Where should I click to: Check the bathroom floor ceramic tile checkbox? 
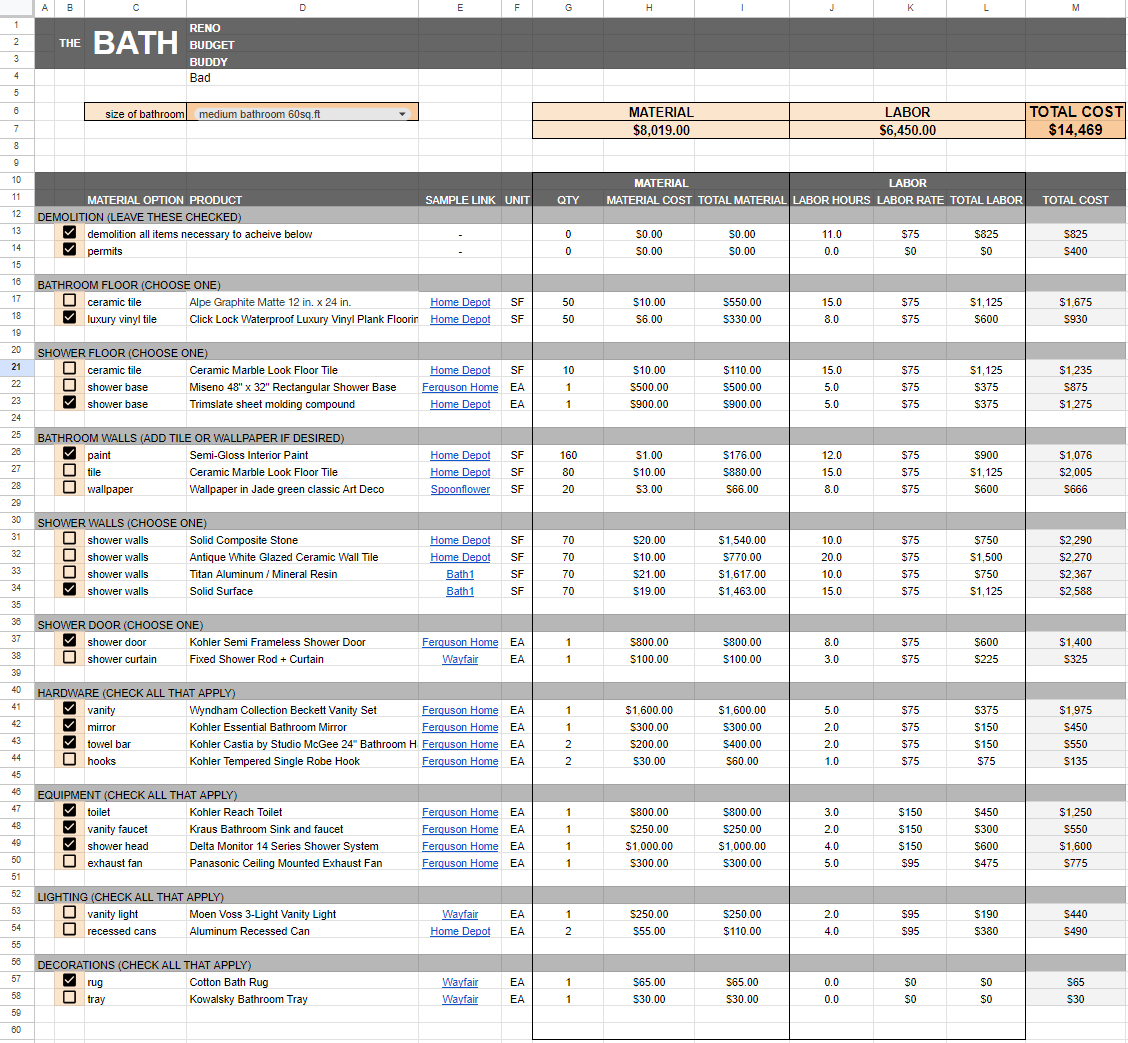tap(70, 301)
